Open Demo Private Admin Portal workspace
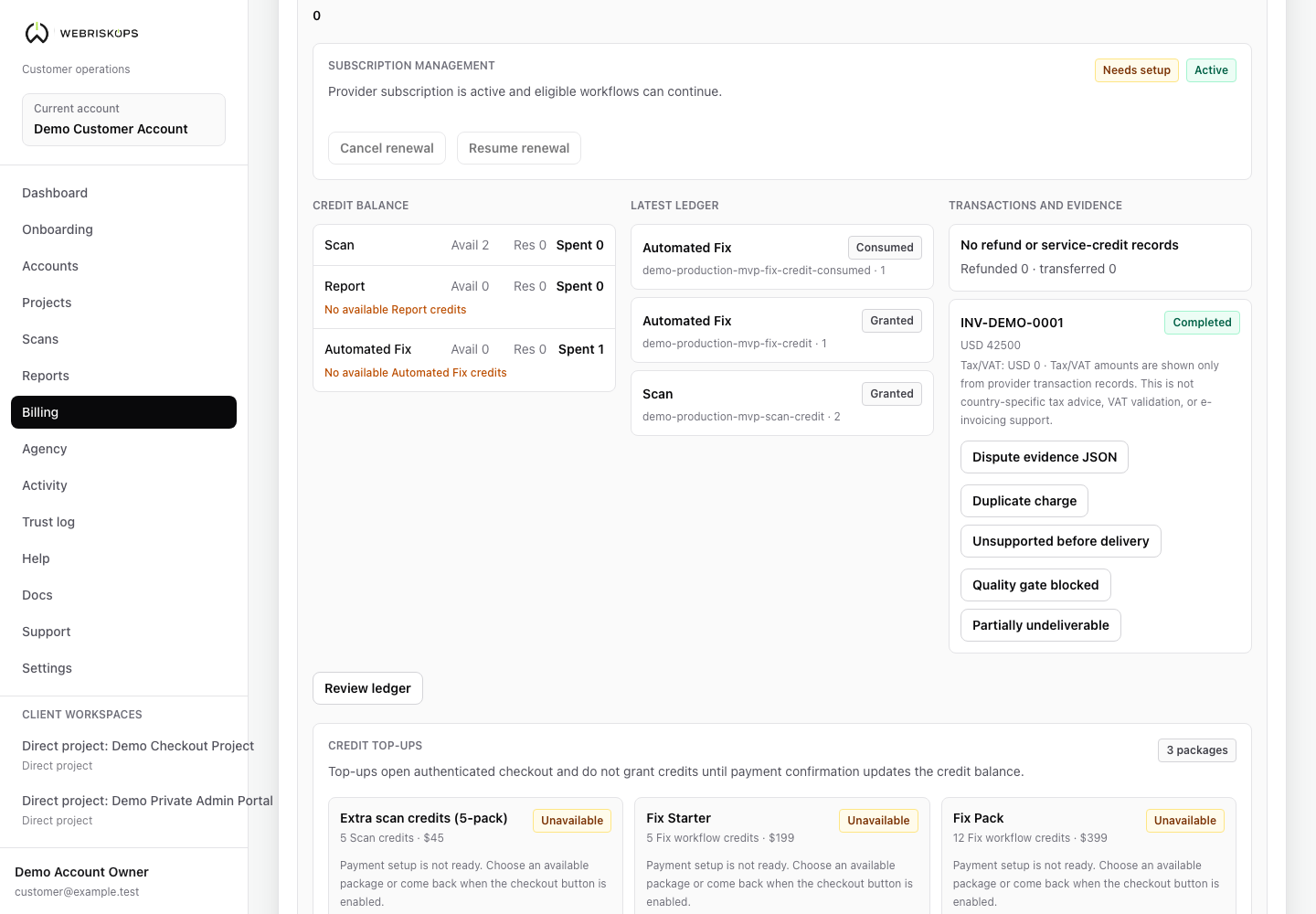Viewport: 1316px width, 914px height. coord(147,810)
